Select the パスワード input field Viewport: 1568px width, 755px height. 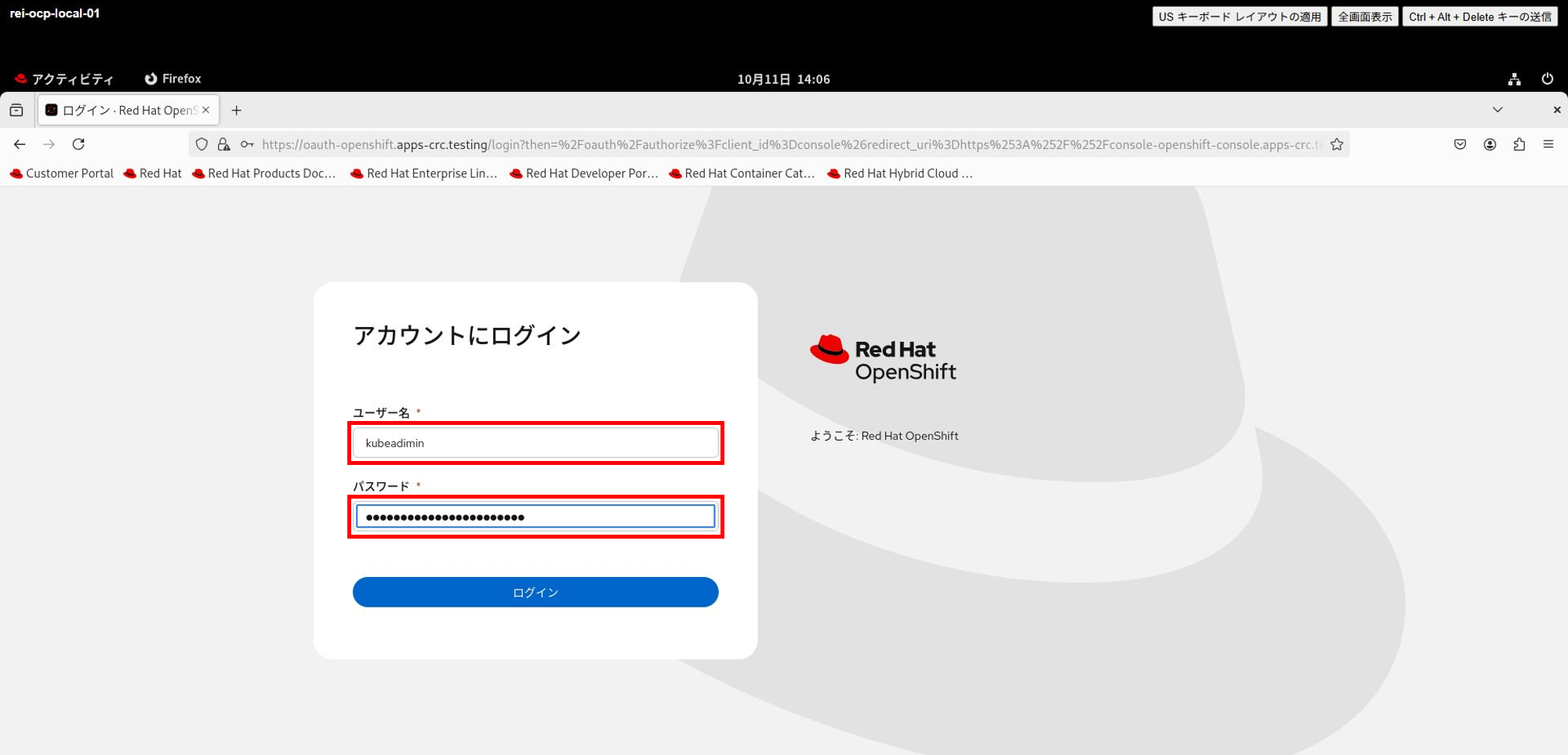point(535,516)
